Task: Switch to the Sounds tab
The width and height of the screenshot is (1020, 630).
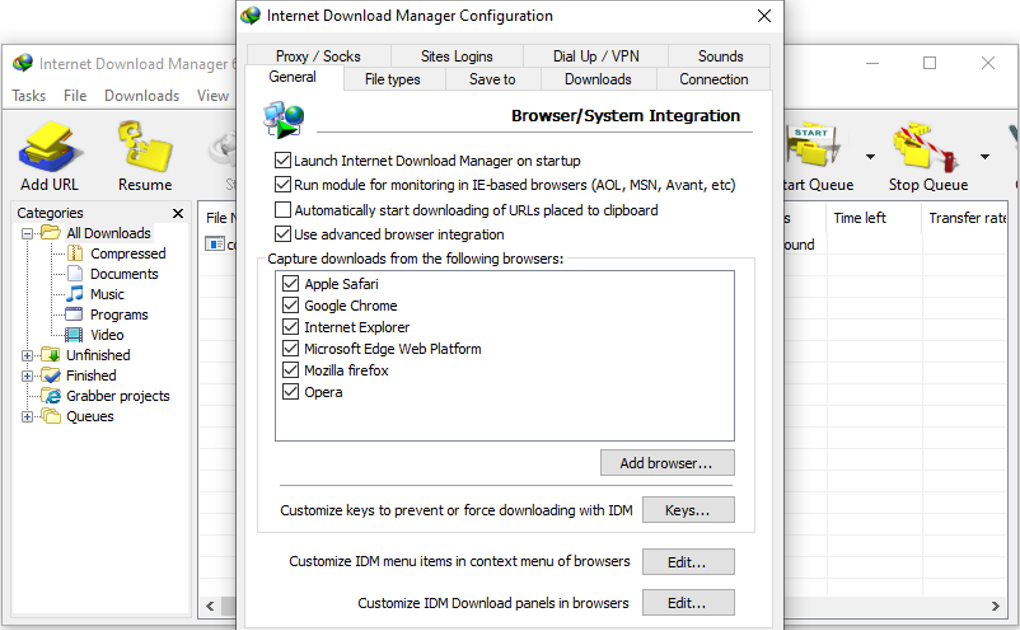Action: point(720,56)
